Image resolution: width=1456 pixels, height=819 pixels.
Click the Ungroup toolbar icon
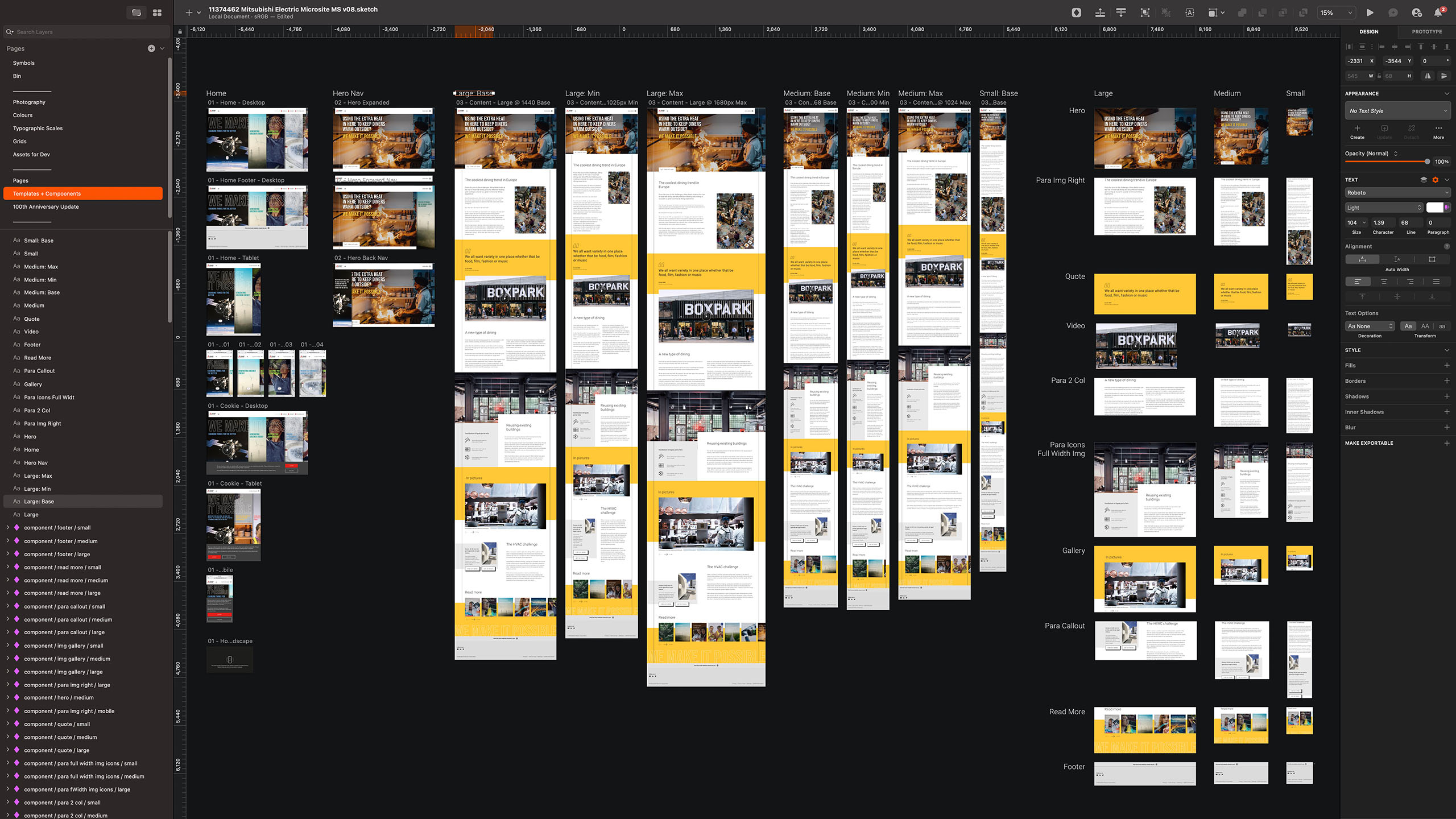pos(1166,13)
